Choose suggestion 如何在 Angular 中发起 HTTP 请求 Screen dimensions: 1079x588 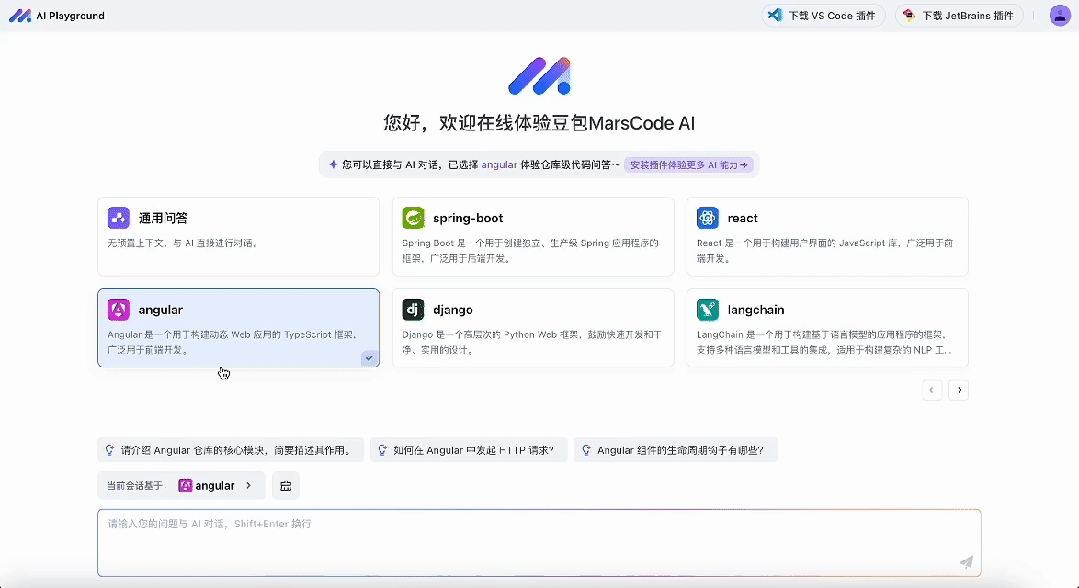(469, 450)
